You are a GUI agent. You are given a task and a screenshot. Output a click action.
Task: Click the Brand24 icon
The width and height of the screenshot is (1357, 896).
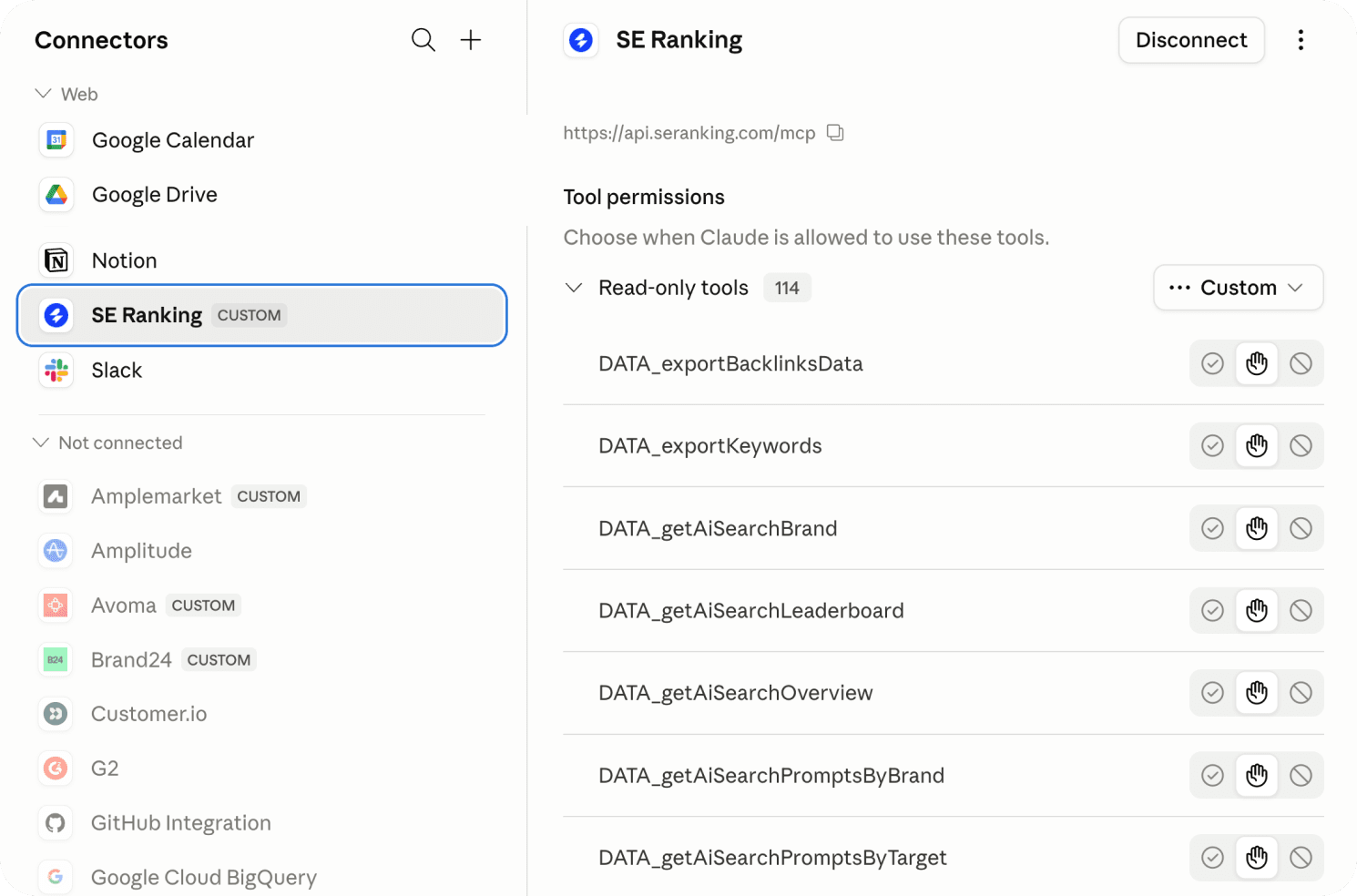(56, 659)
